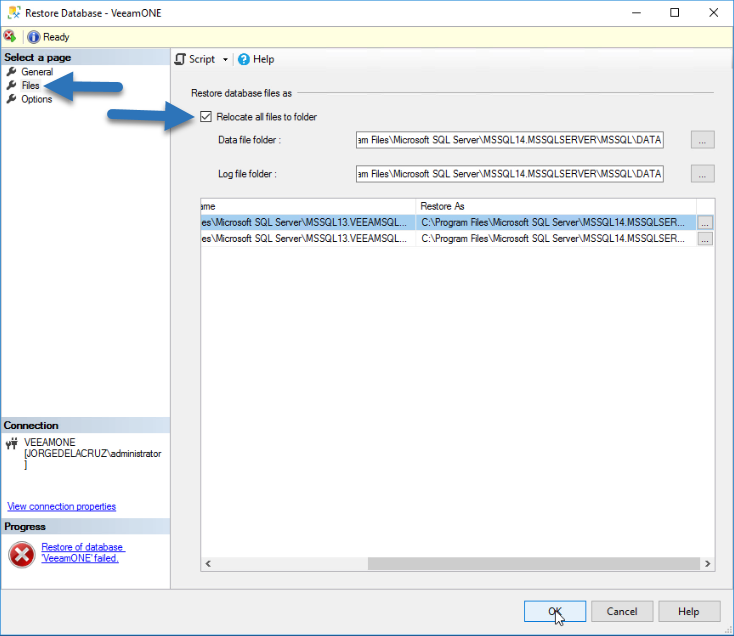Click the first row Restore As path cell
This screenshot has width=734, height=636.
pyautogui.click(x=556, y=222)
